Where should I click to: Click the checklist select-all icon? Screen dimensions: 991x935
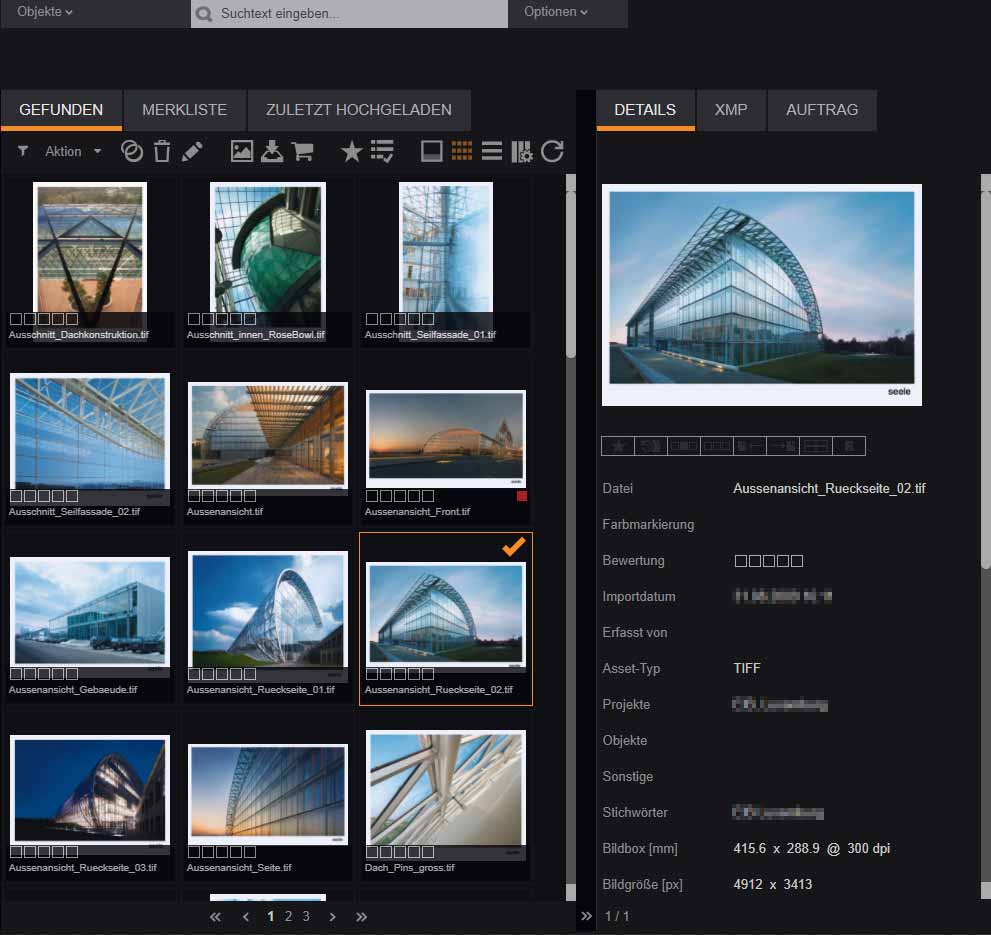pos(382,152)
